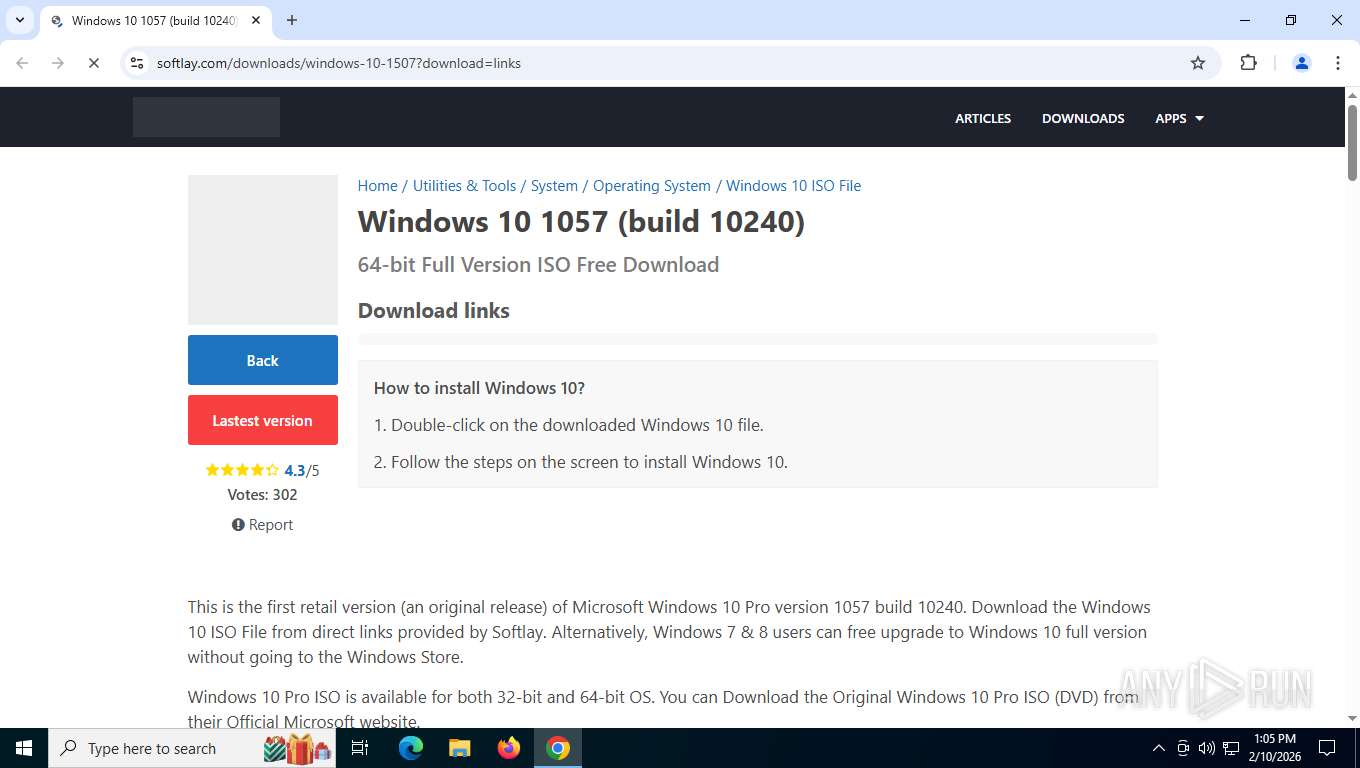Viewport: 1360px width, 768px height.
Task: Open the Chrome tab search dropdown
Action: 19,20
